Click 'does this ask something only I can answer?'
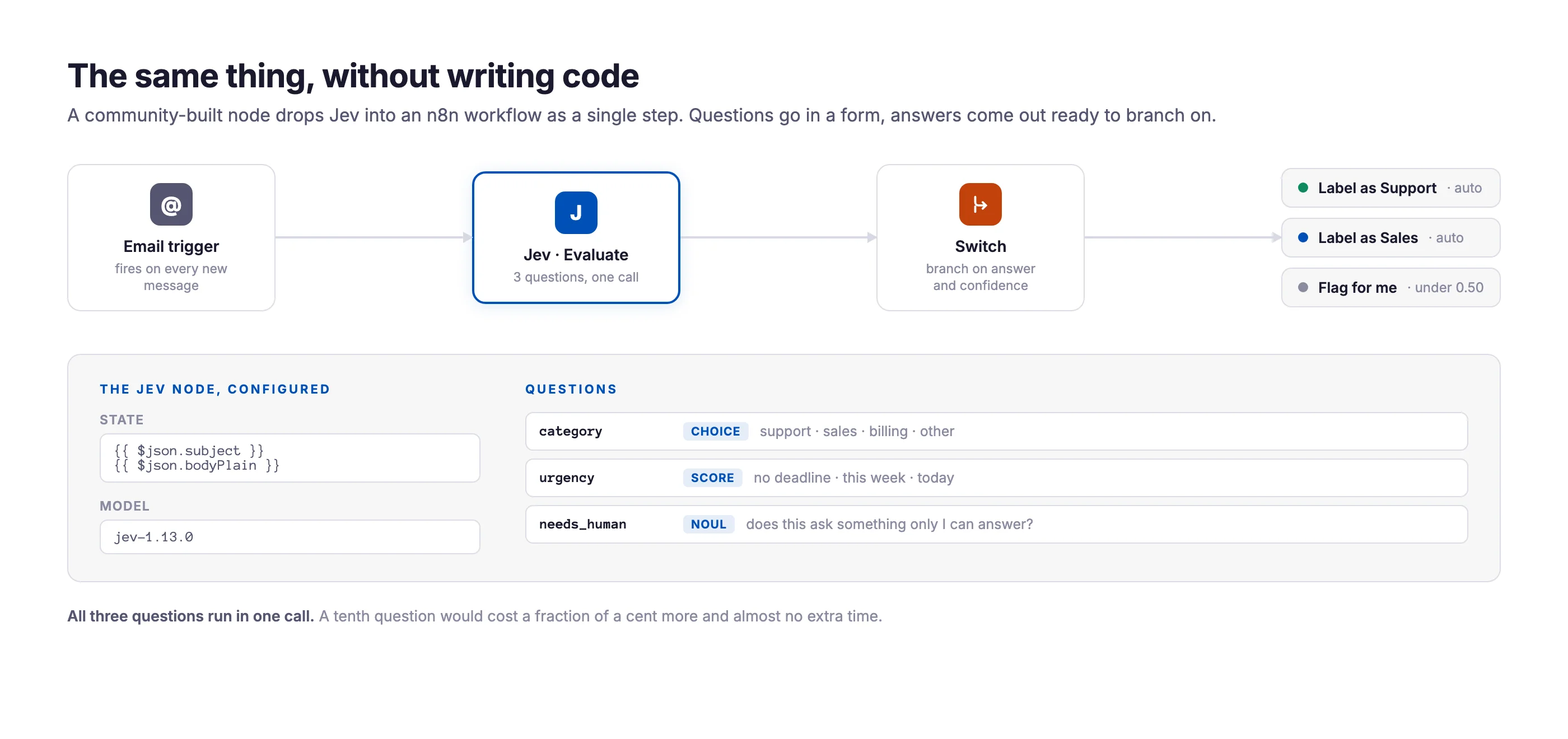 pyautogui.click(x=889, y=524)
